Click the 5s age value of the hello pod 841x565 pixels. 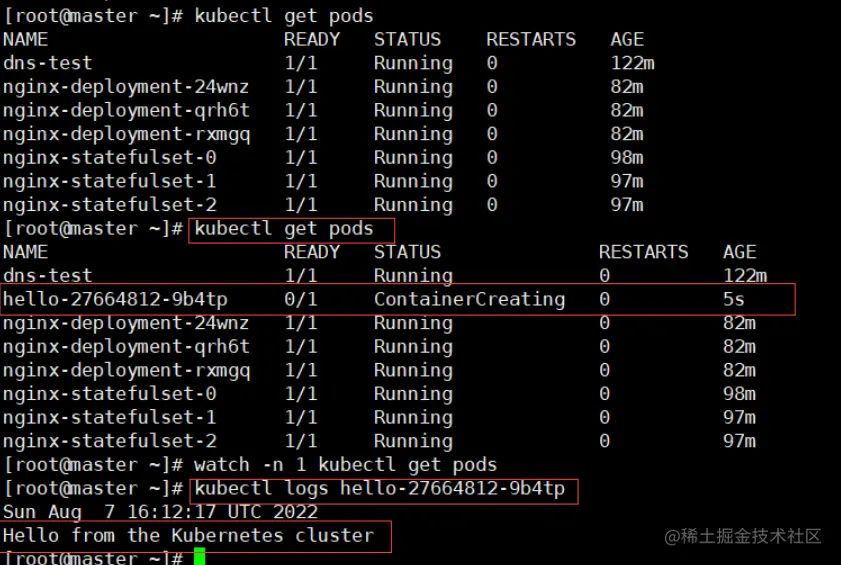[733, 299]
